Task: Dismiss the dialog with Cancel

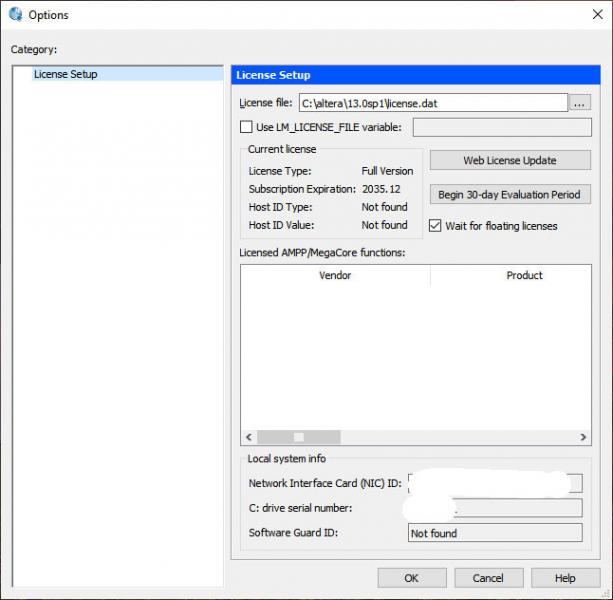Action: tap(488, 578)
